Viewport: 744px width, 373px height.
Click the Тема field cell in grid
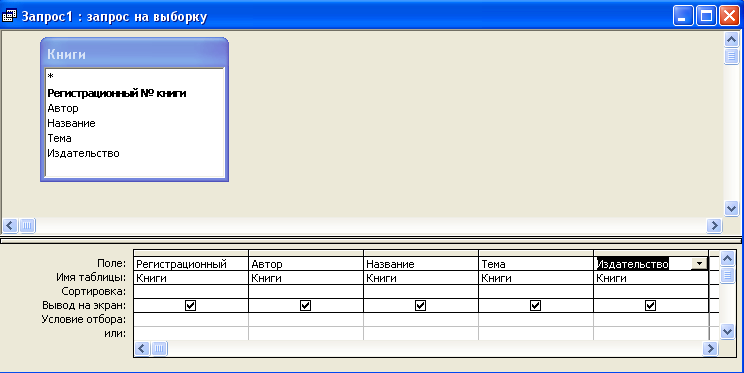pos(536,264)
